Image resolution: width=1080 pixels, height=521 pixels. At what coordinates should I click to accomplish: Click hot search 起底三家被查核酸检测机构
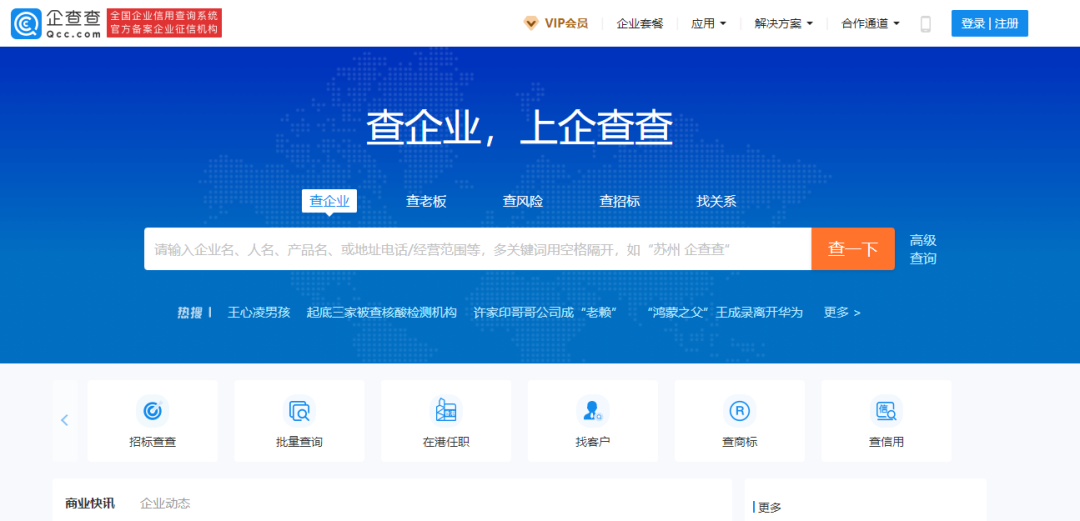pyautogui.click(x=382, y=312)
